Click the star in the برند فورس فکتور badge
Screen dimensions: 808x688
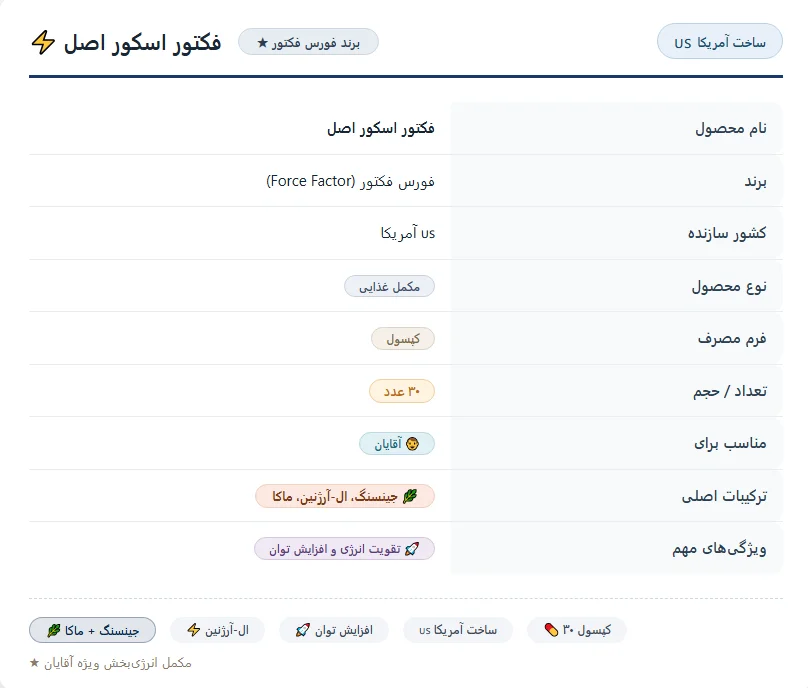262,43
